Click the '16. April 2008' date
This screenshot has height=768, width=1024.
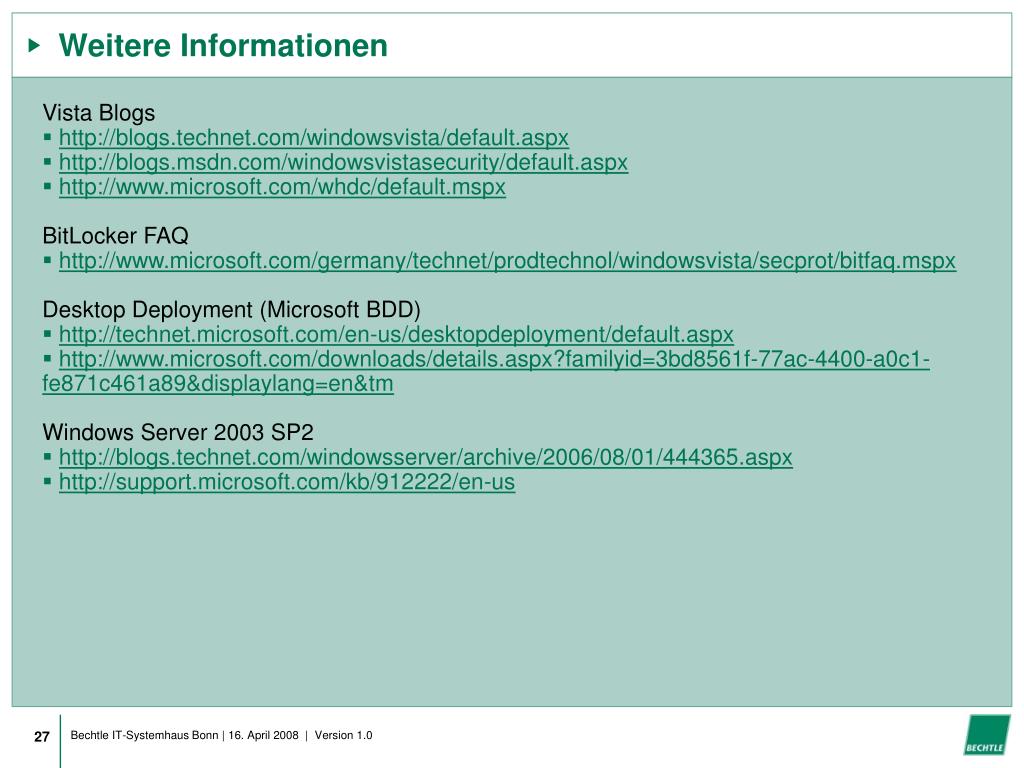pyautogui.click(x=263, y=735)
